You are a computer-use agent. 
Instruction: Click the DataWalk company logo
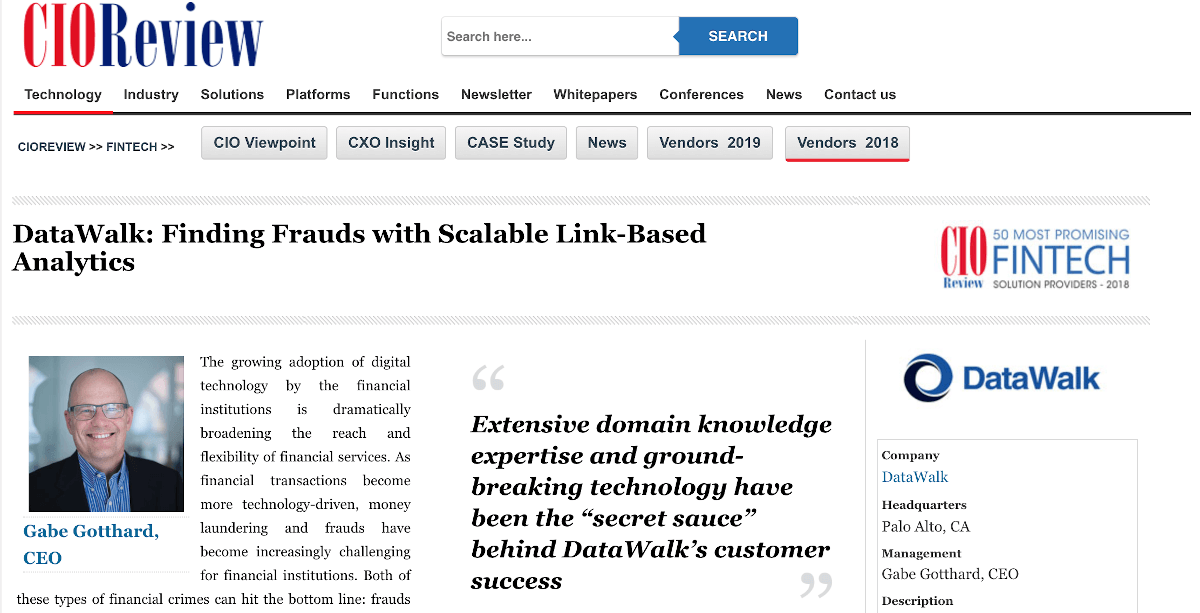1001,378
